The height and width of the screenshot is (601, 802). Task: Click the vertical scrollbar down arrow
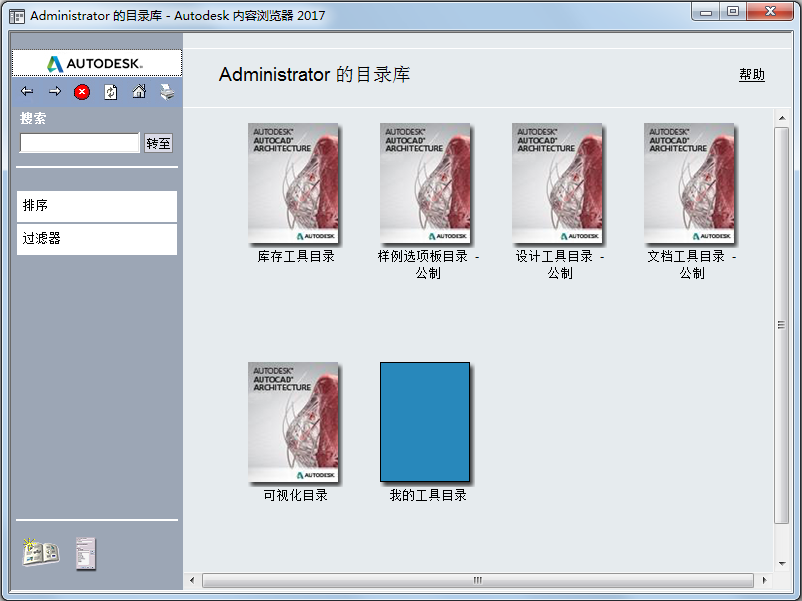pos(782,564)
